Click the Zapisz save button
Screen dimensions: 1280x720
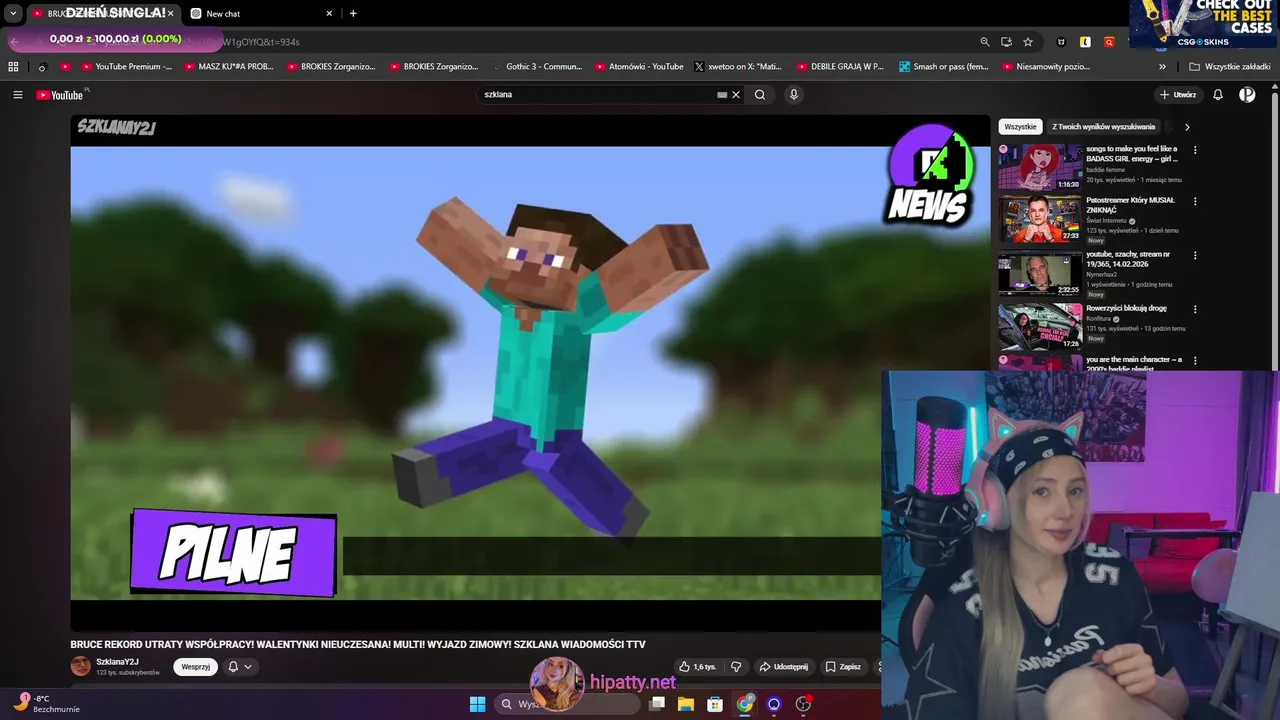tap(843, 667)
